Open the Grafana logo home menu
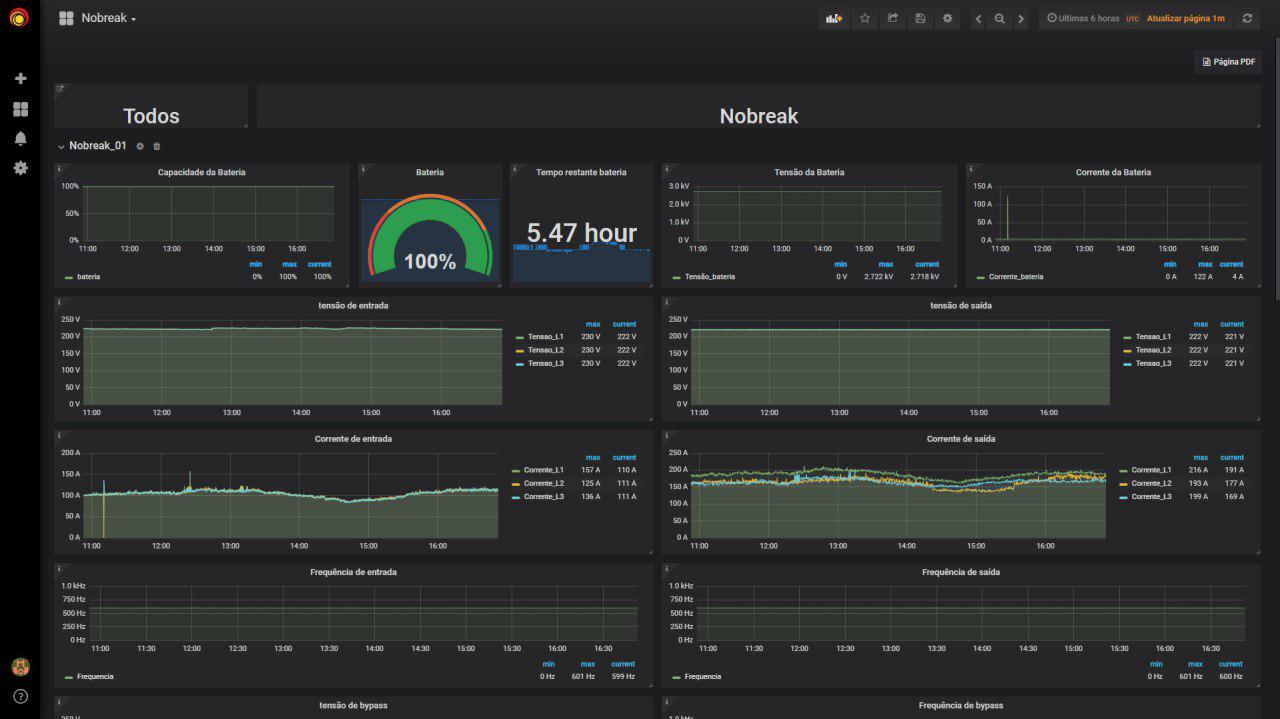The height and width of the screenshot is (719, 1280). pos(19,18)
